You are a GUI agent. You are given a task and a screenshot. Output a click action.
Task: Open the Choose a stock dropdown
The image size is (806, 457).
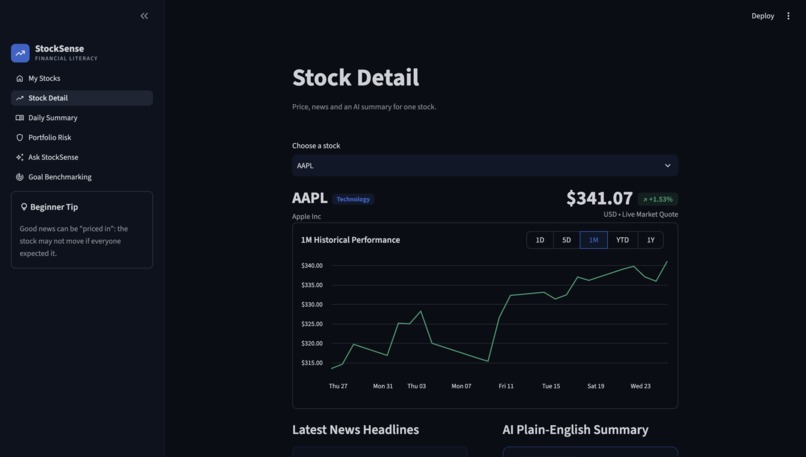point(485,166)
